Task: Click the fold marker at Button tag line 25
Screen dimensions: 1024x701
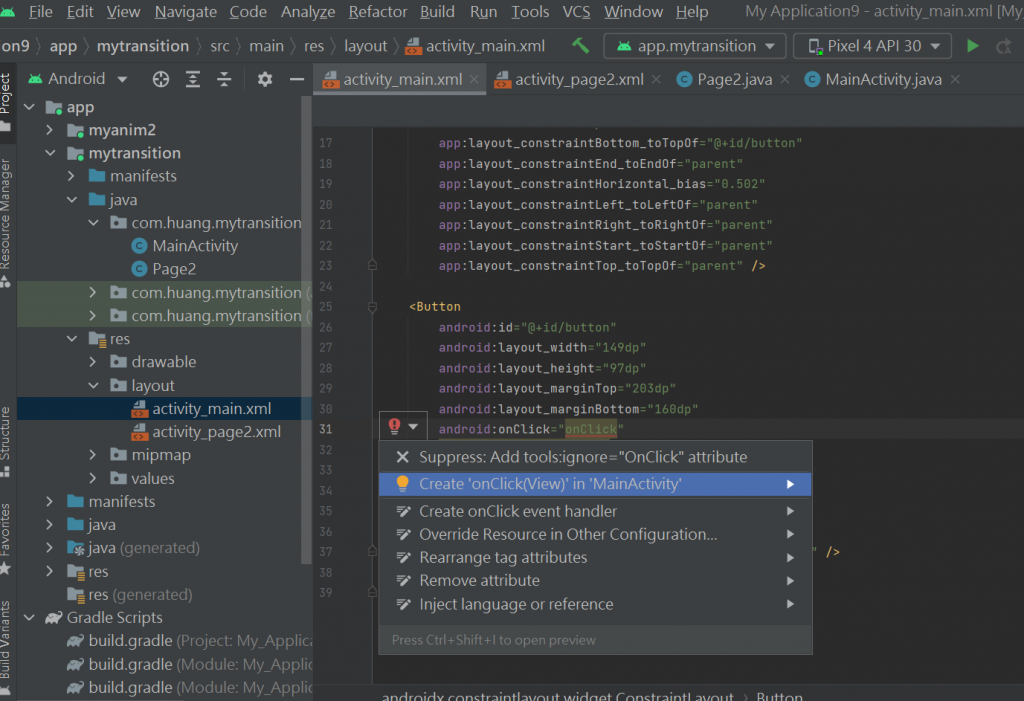Action: click(372, 306)
